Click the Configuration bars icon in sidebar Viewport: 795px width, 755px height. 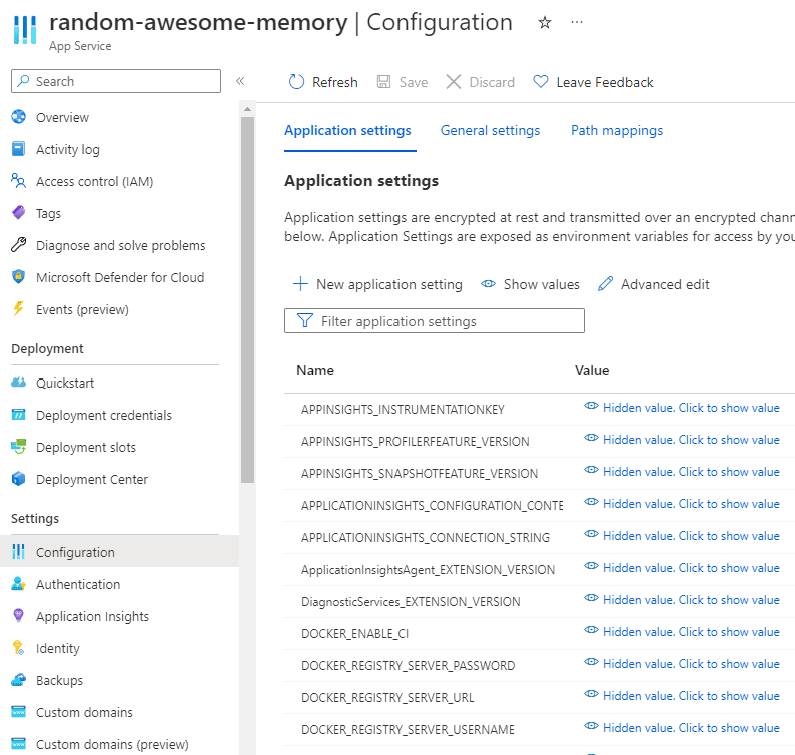(x=19, y=552)
